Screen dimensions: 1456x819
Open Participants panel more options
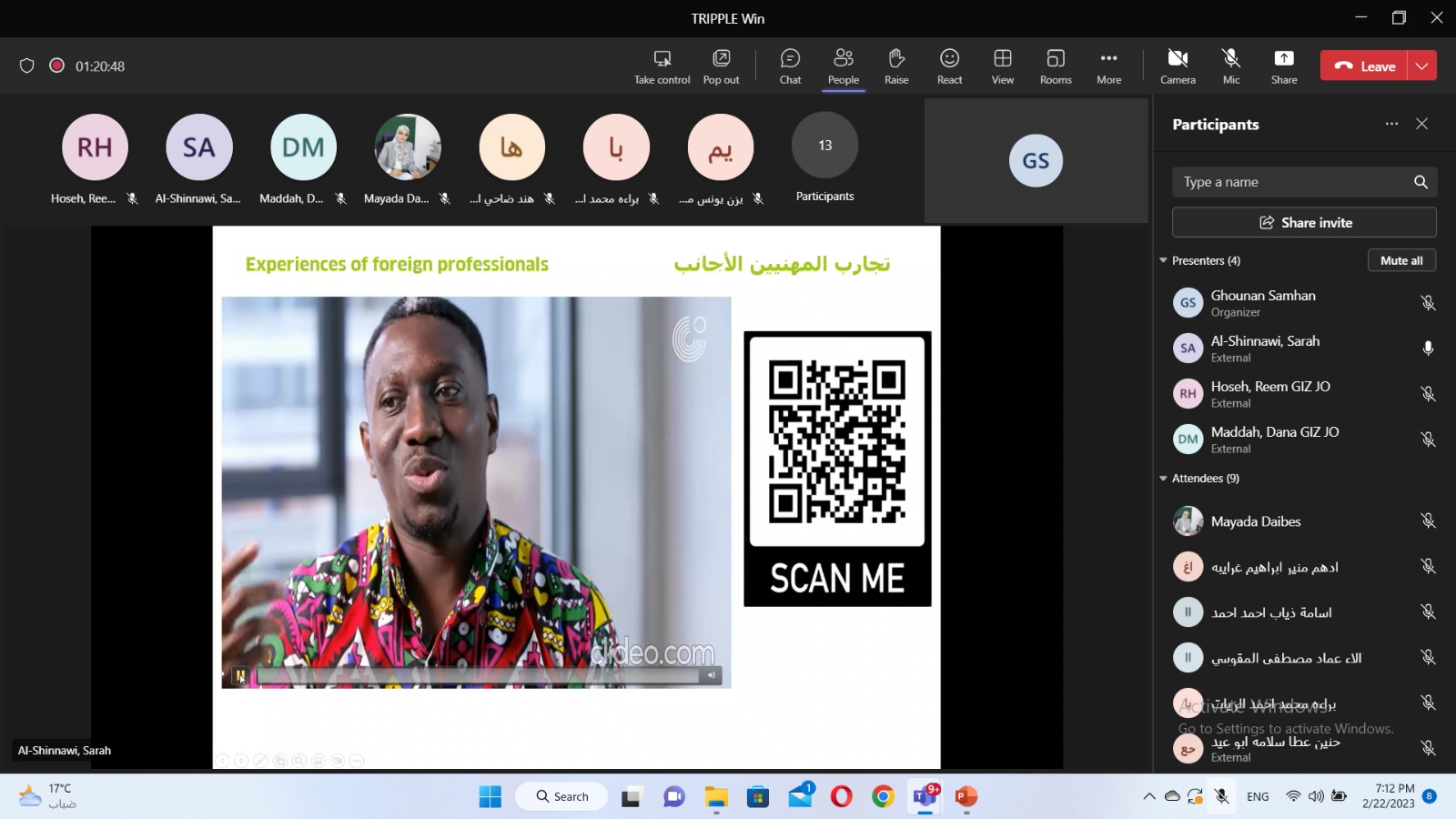(x=1391, y=124)
